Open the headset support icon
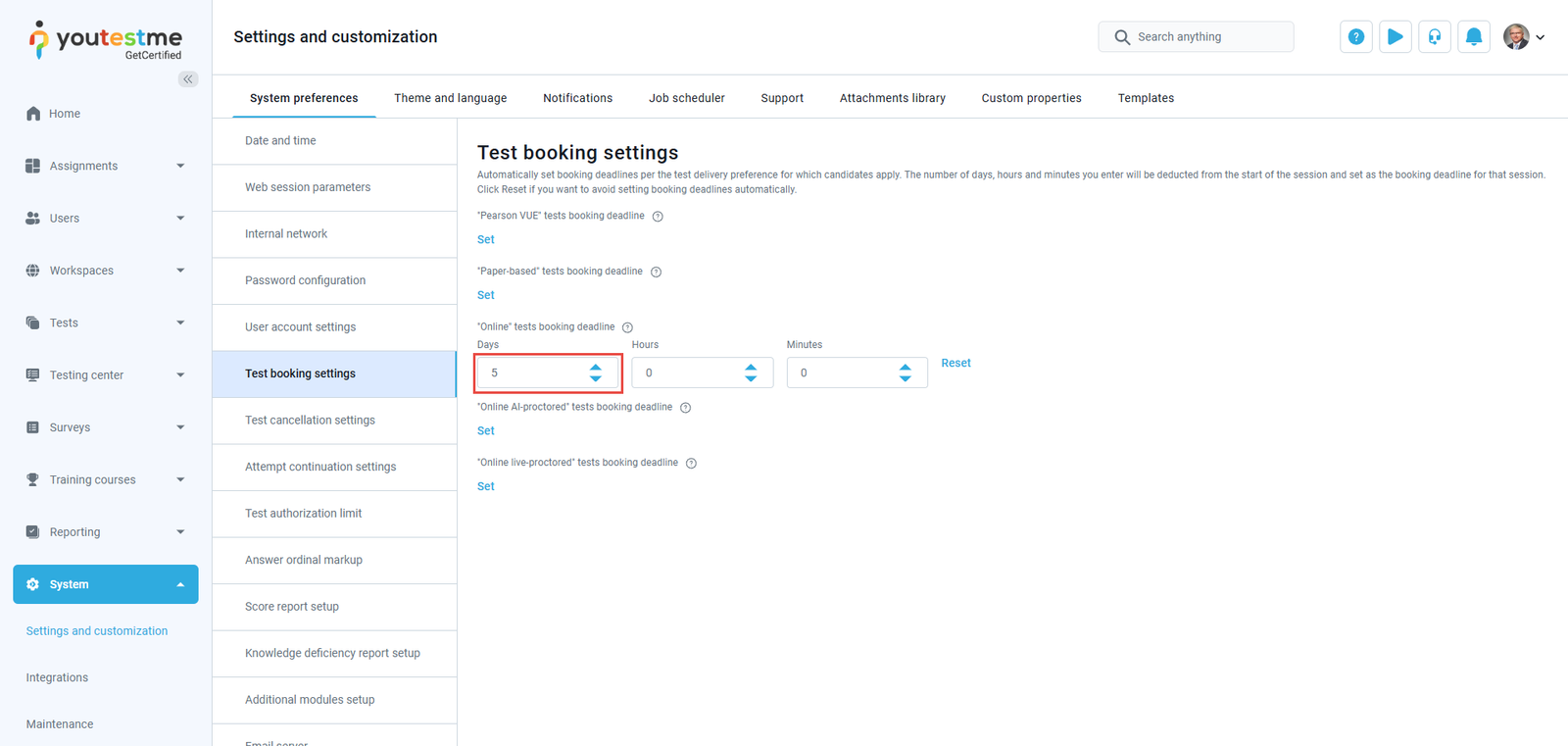The image size is (1568, 746). click(1434, 37)
